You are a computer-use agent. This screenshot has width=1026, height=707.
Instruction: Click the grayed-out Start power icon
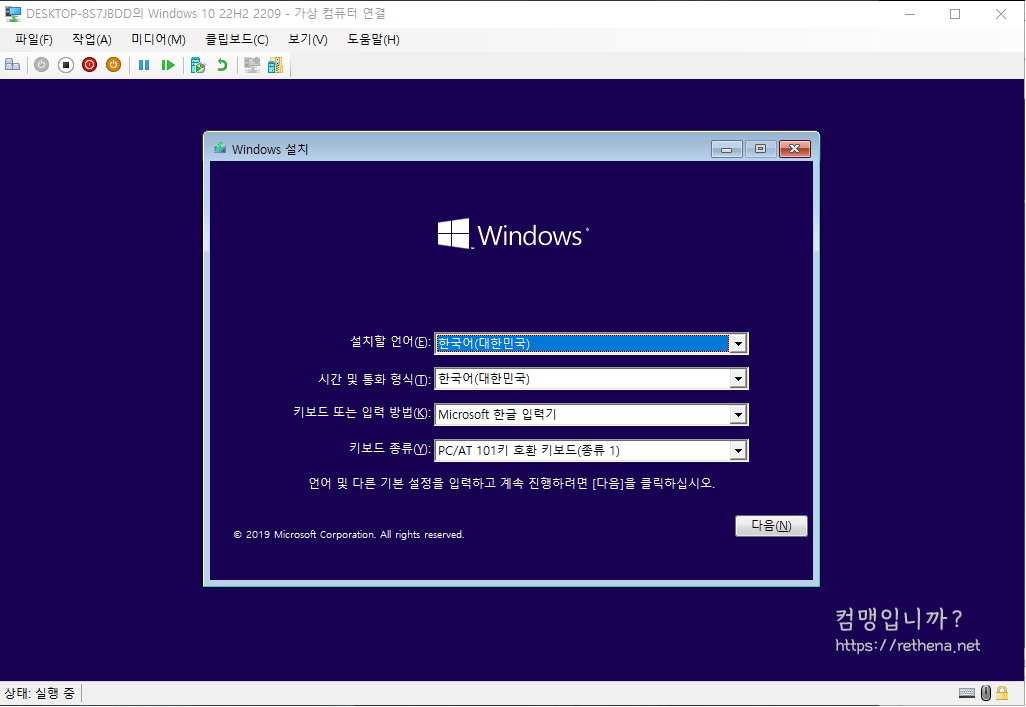[x=41, y=65]
